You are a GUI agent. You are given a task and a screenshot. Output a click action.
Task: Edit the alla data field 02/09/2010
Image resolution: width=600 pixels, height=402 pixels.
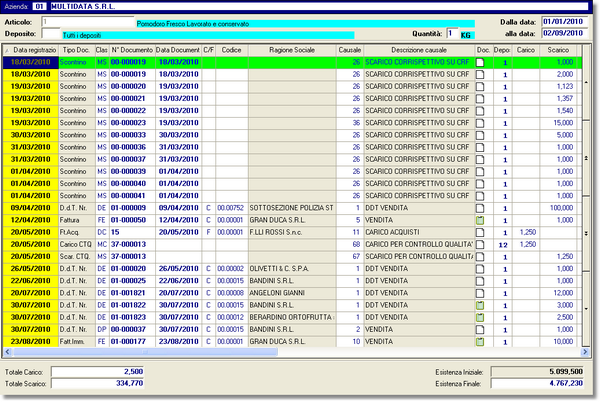pyautogui.click(x=564, y=33)
